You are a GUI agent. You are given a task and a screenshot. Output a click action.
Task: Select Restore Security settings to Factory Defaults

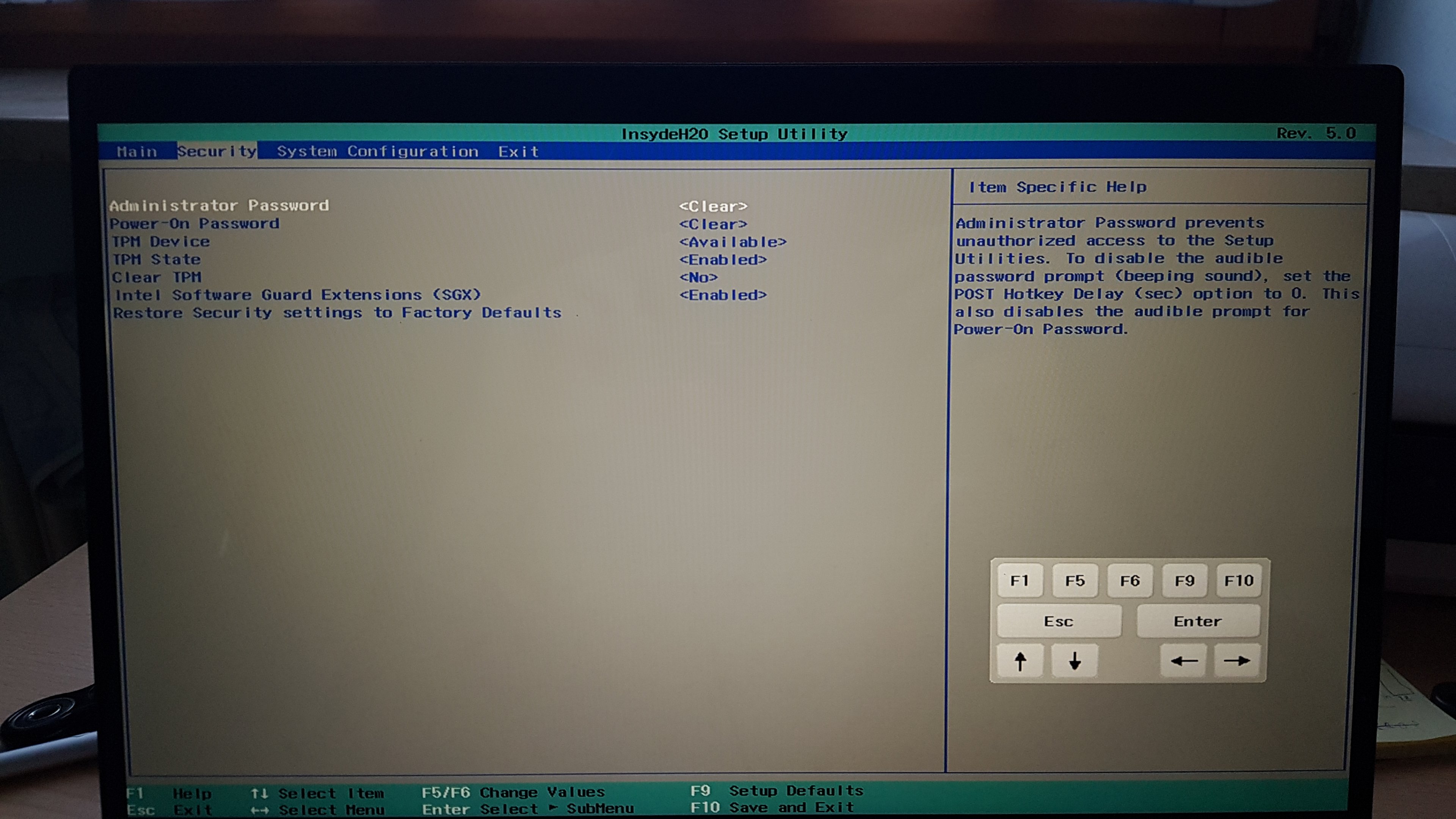(x=337, y=312)
